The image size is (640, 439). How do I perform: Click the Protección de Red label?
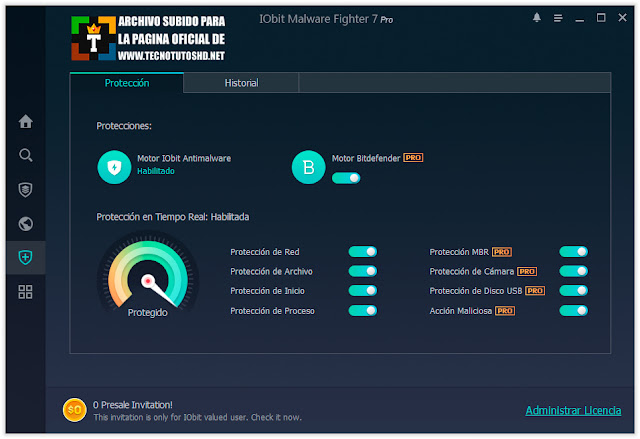264,252
